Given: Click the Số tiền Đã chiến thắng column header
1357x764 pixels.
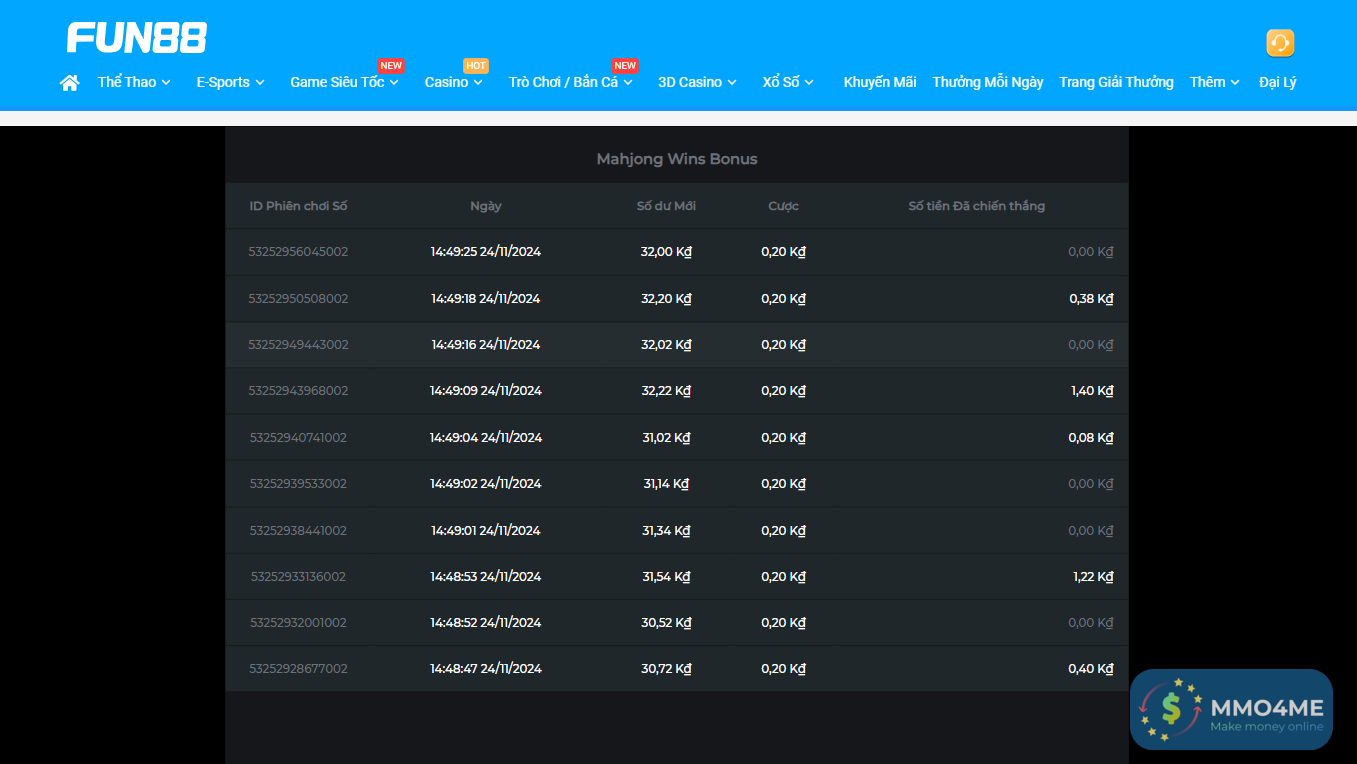Looking at the screenshot, I should coord(976,206).
